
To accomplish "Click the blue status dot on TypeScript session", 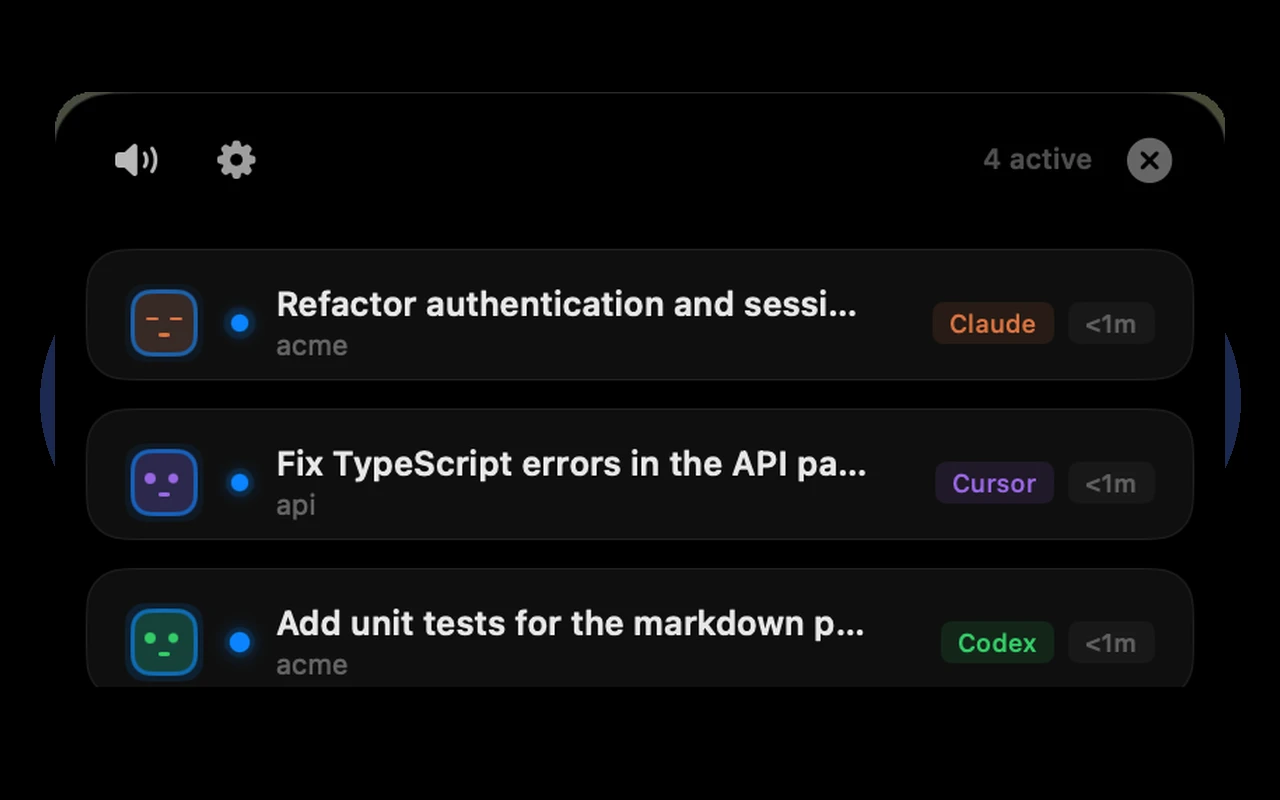I will (240, 482).
